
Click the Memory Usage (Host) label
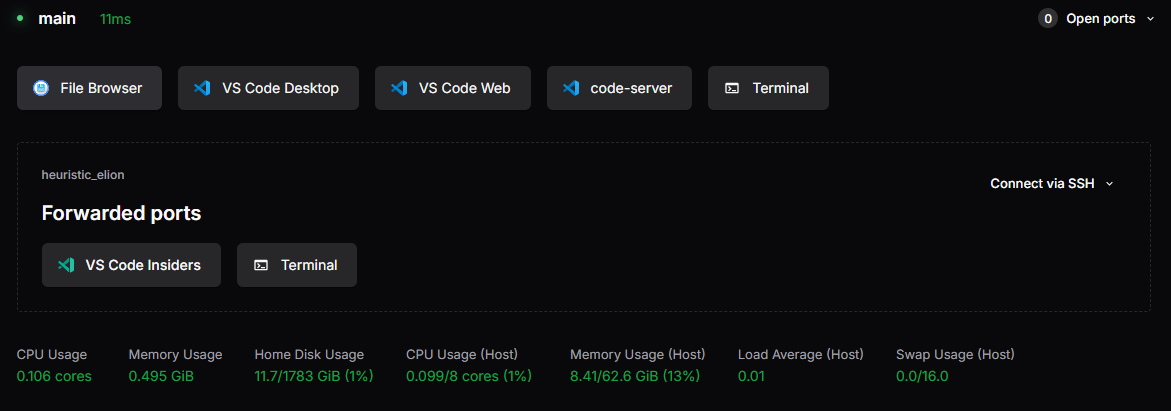pos(637,354)
